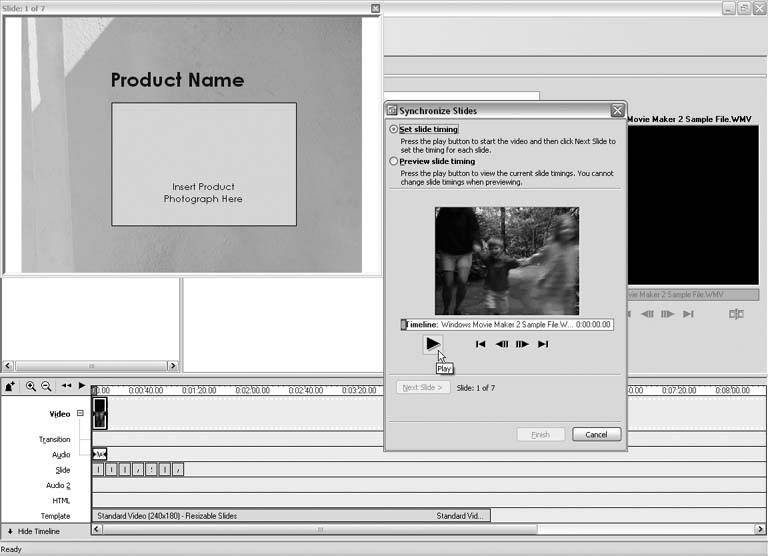Hide the timeline panel
The width and height of the screenshot is (768, 556).
point(33,531)
